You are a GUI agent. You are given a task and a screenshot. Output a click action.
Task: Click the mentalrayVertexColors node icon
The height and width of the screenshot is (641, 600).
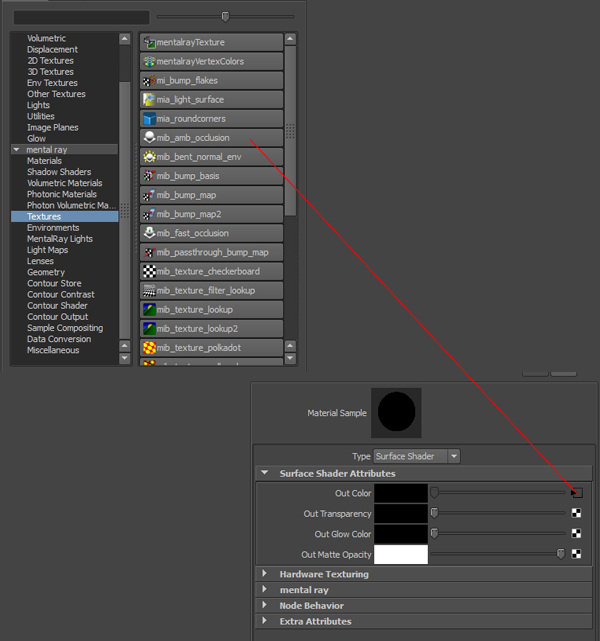click(x=149, y=61)
